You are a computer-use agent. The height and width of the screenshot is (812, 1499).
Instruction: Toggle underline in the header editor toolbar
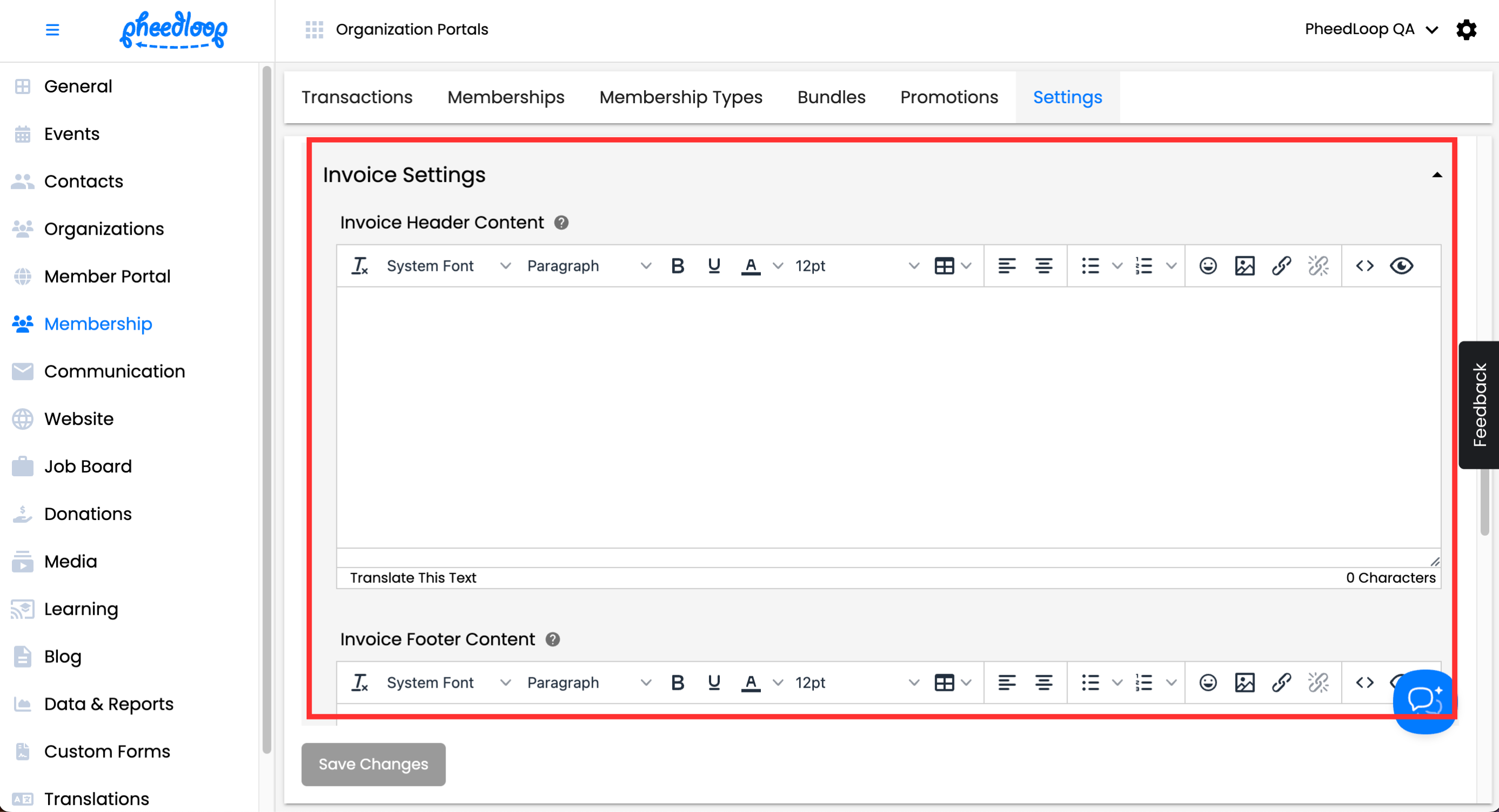point(714,266)
